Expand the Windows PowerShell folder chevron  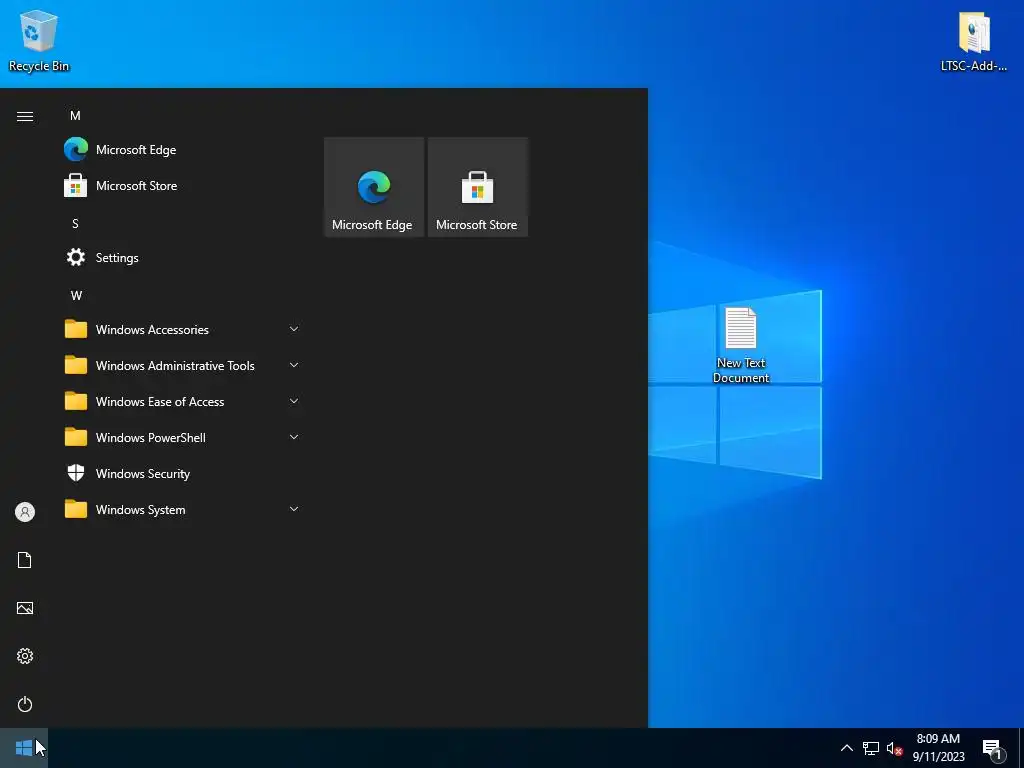coord(294,437)
